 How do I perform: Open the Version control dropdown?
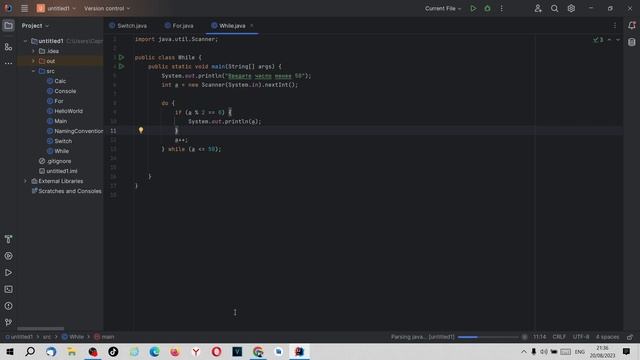pyautogui.click(x=107, y=8)
